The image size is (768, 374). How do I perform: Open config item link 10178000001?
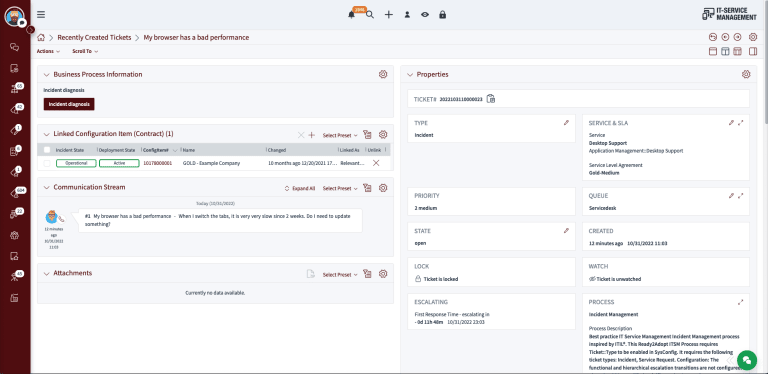point(157,163)
